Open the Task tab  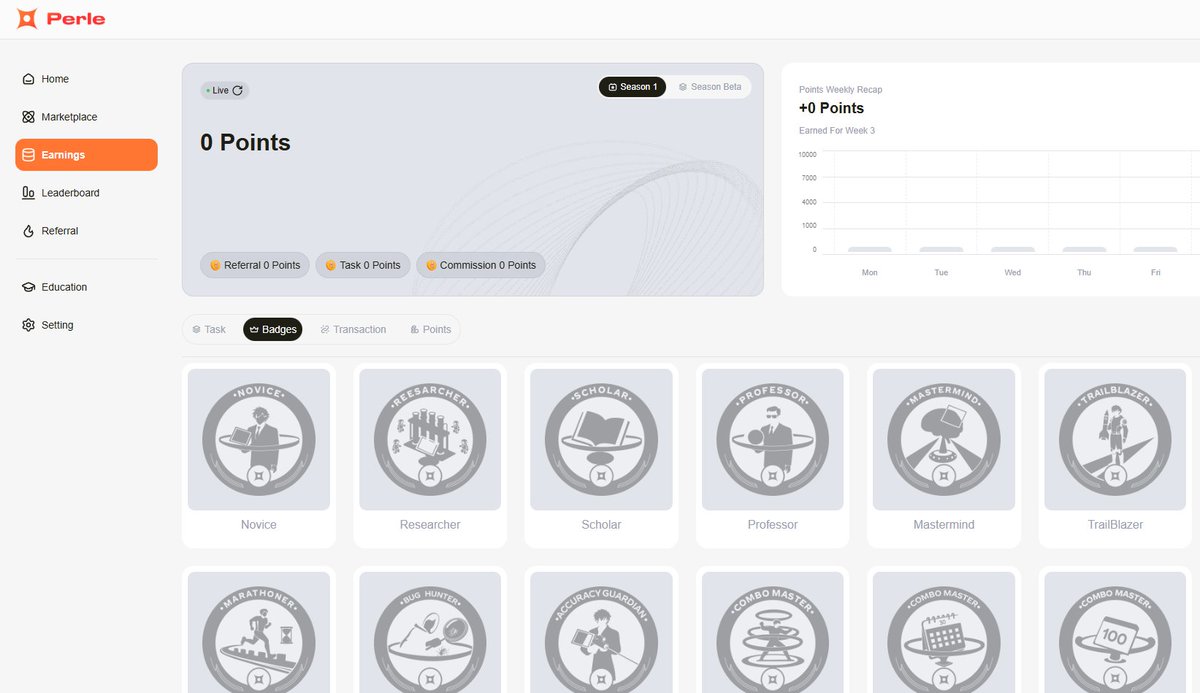point(209,329)
